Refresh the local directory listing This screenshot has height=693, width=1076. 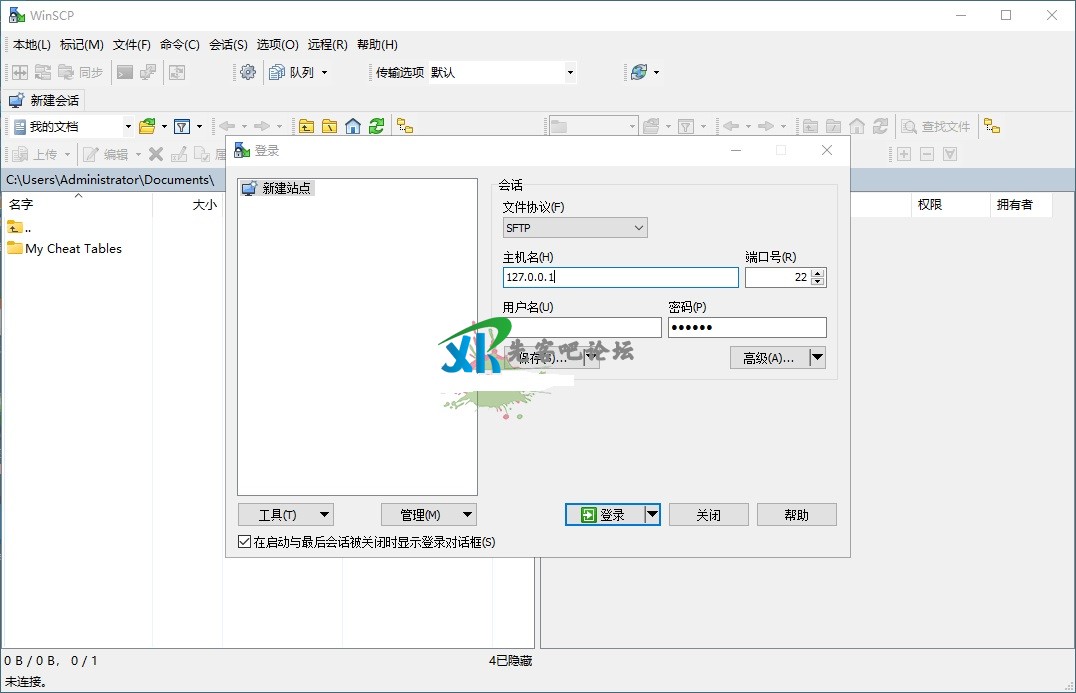[376, 126]
